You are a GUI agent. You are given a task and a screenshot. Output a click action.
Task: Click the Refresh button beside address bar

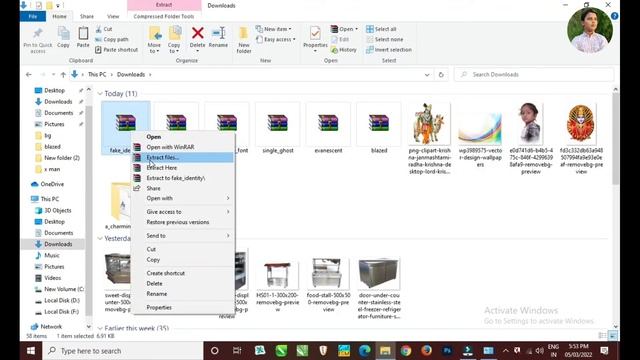tap(441, 75)
